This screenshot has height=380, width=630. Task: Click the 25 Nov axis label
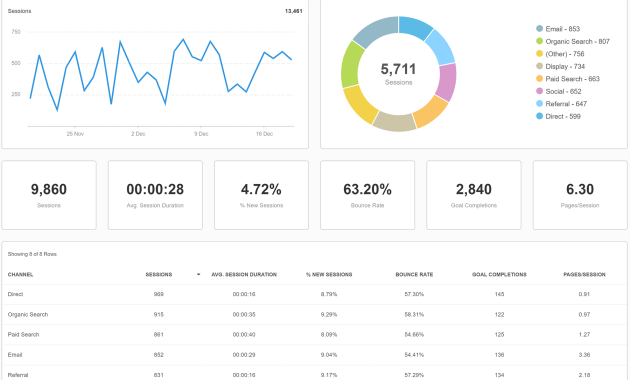pos(75,134)
